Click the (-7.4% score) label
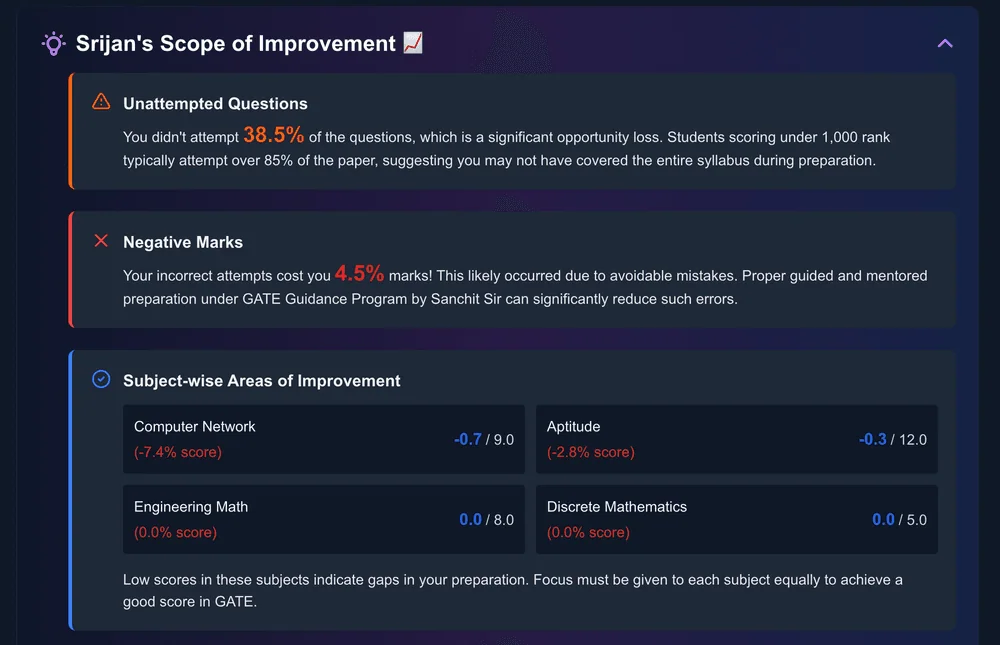Viewport: 1000px width, 645px height. (178, 452)
